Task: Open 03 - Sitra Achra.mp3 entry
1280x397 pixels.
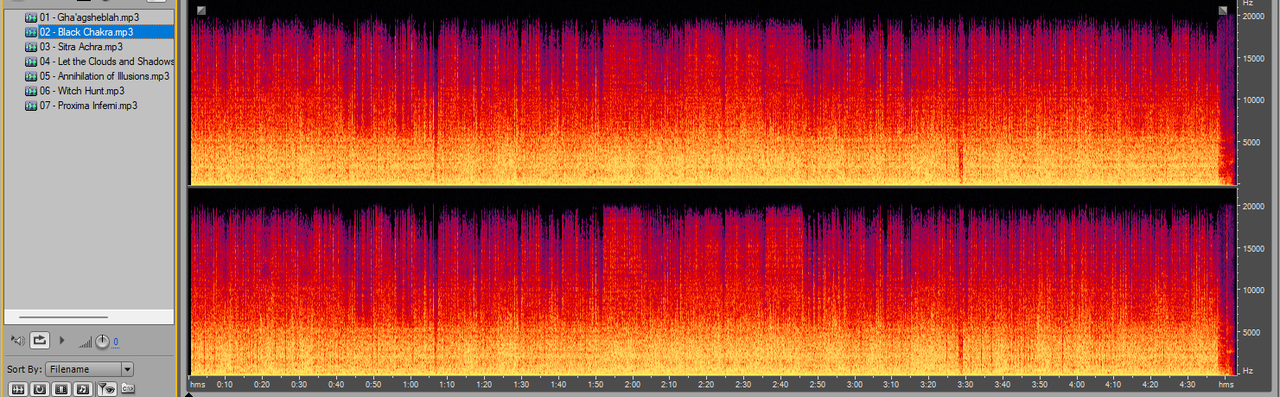Action: tap(81, 46)
